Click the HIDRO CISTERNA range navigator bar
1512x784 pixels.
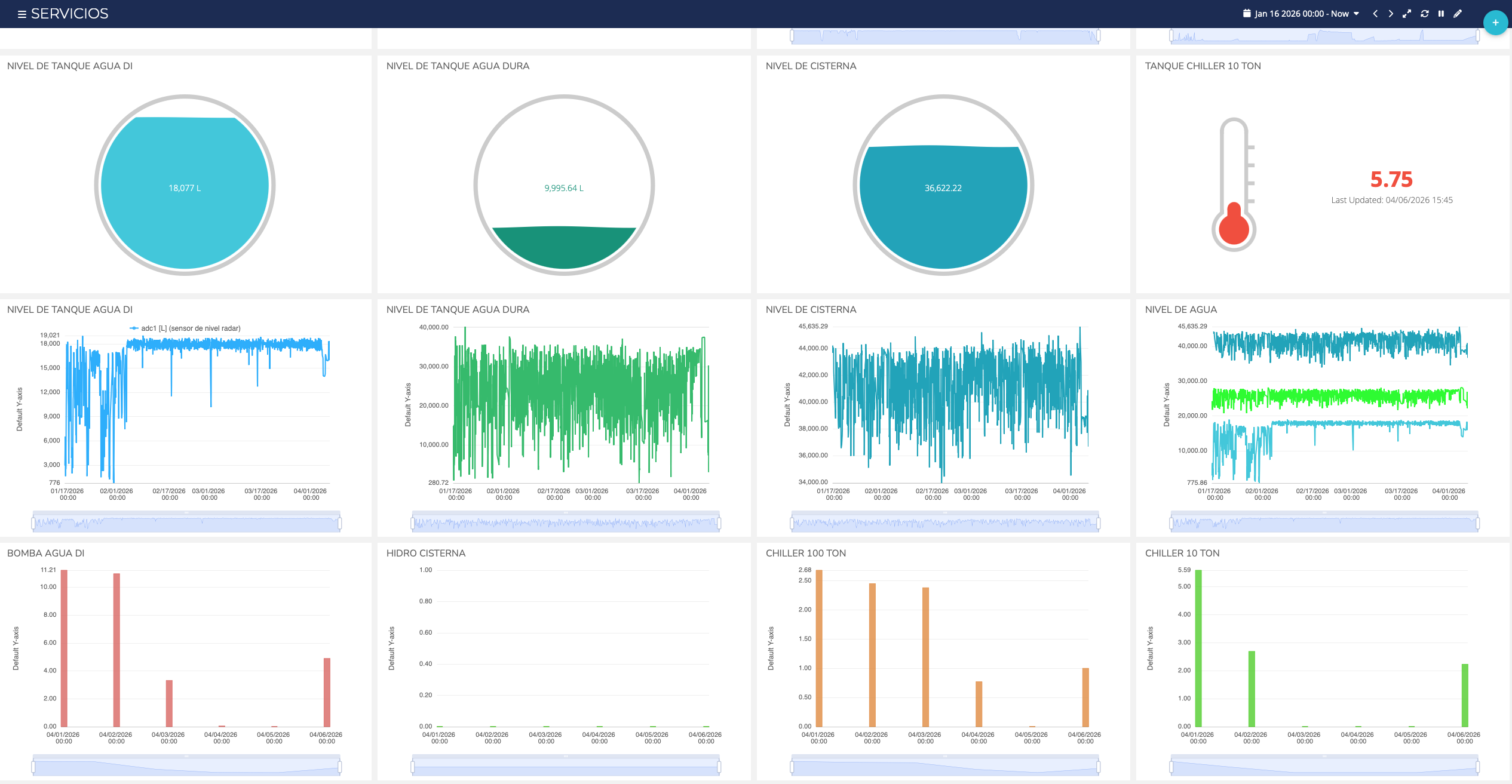pos(565,767)
